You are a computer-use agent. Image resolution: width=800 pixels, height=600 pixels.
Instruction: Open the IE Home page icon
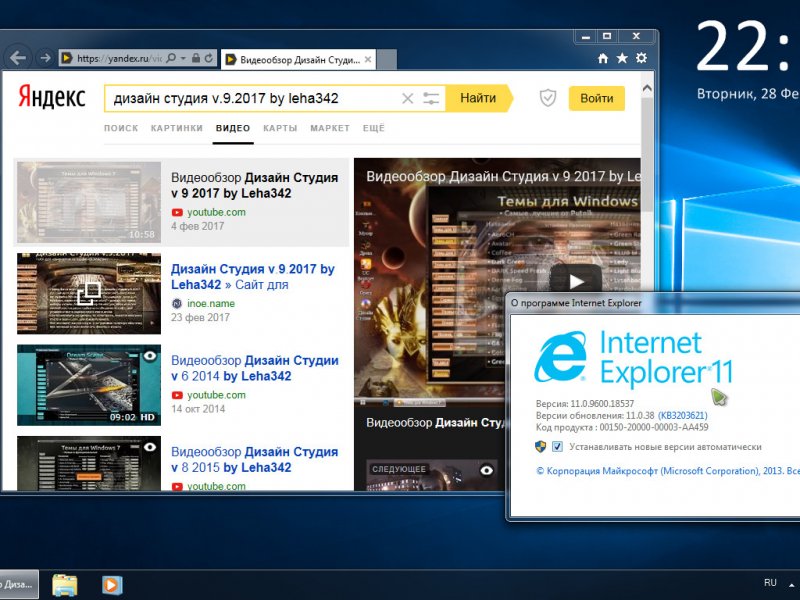pos(603,59)
